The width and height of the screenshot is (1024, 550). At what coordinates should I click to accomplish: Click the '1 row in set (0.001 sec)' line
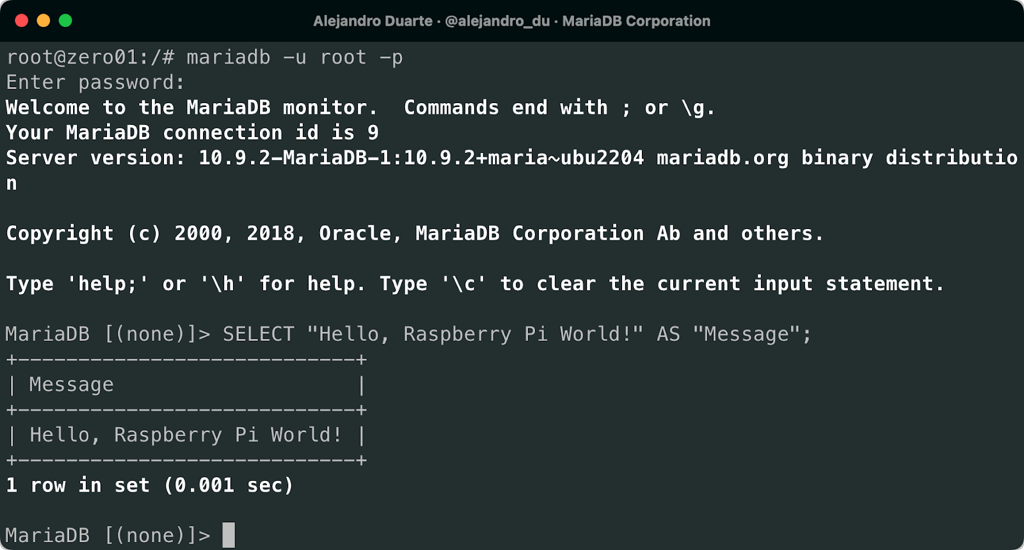pos(150,485)
